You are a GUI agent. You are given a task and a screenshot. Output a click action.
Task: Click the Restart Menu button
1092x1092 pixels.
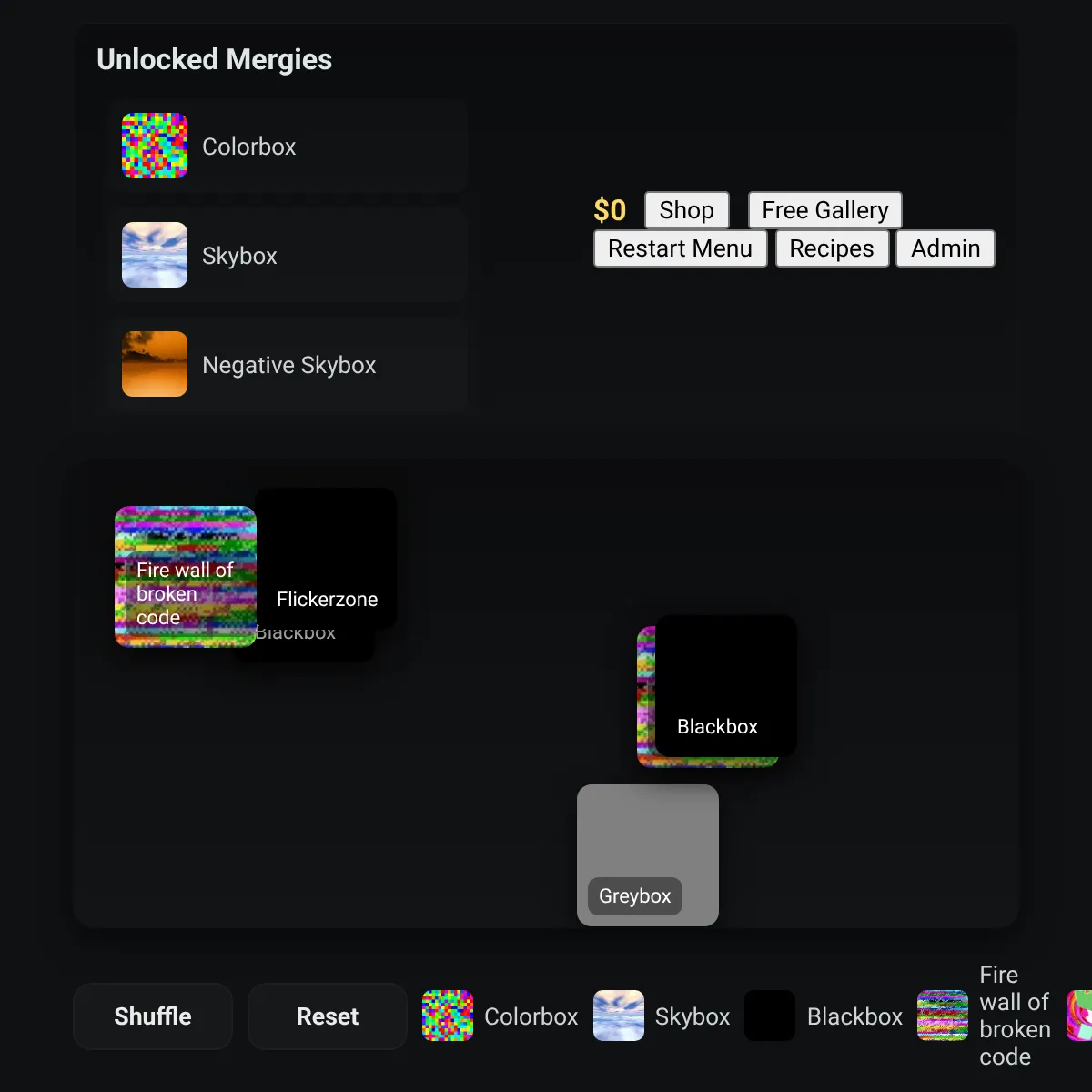(x=680, y=248)
